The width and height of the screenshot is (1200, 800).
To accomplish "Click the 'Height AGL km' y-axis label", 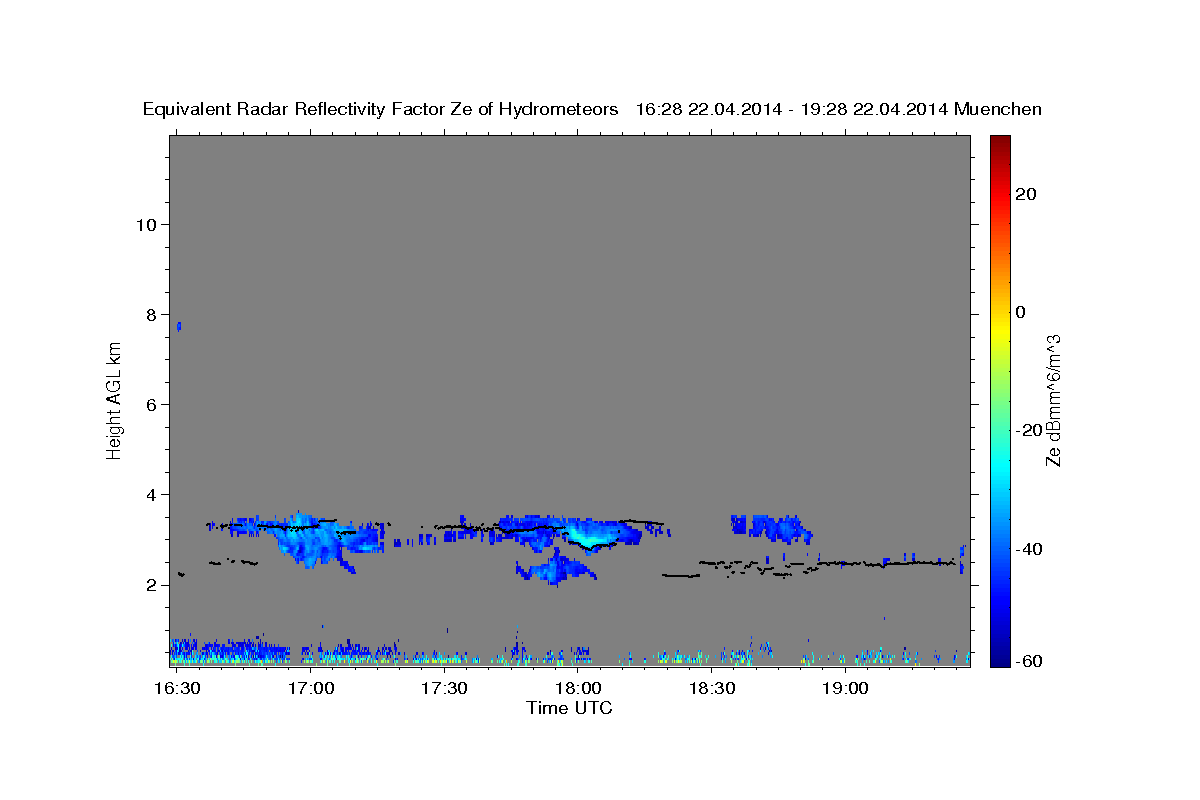I will coord(115,401).
